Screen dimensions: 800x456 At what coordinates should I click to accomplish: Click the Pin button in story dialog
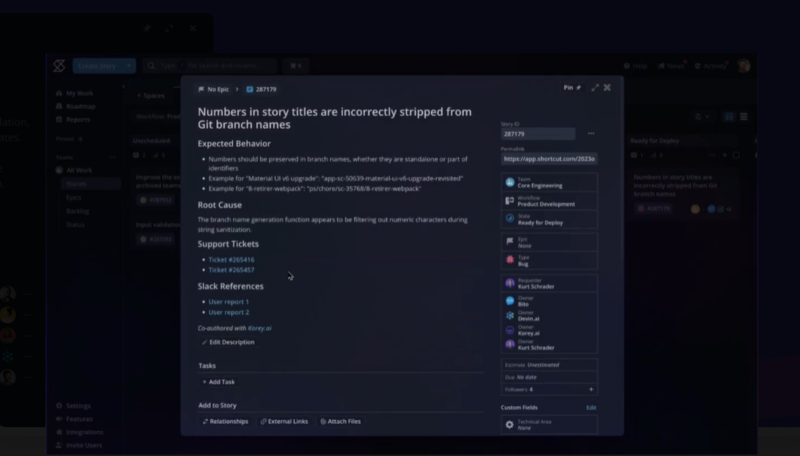(571, 88)
